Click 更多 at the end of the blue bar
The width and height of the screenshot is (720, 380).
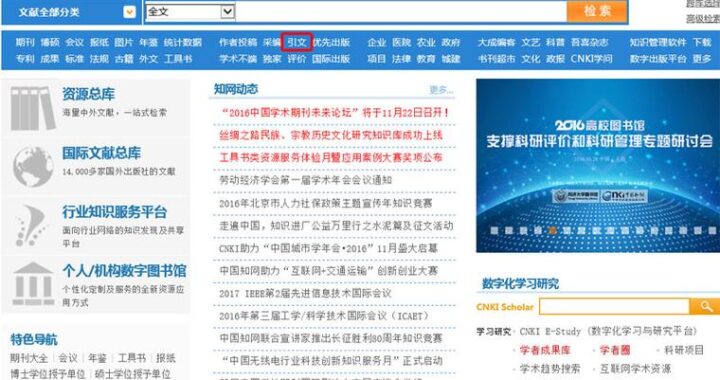pos(702,59)
